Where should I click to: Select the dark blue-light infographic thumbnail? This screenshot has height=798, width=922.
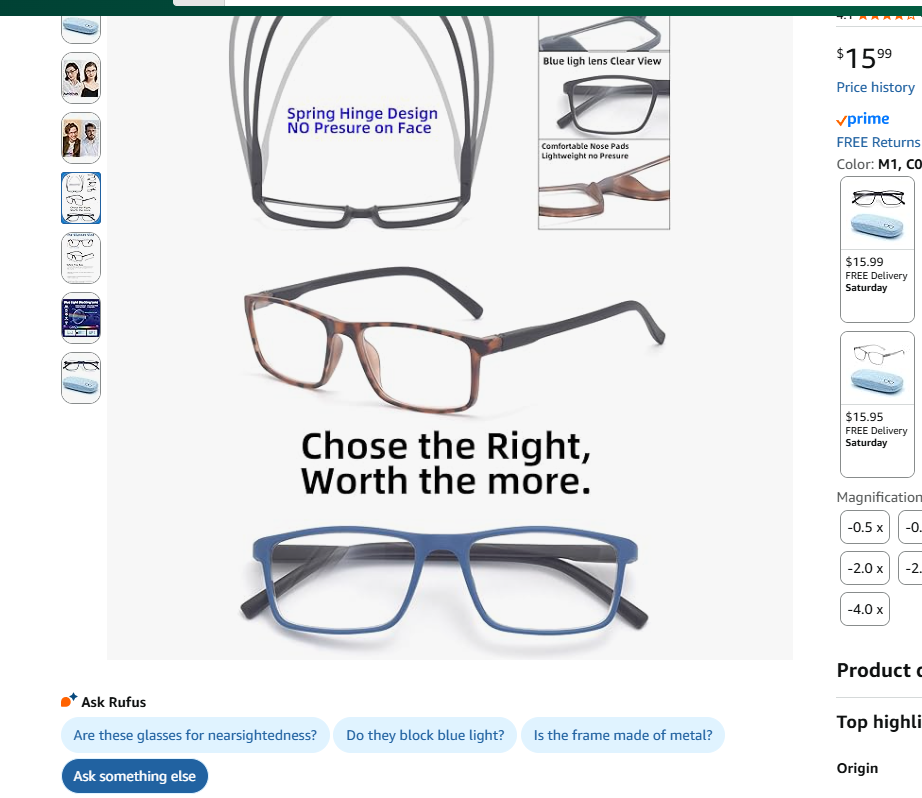[81, 318]
